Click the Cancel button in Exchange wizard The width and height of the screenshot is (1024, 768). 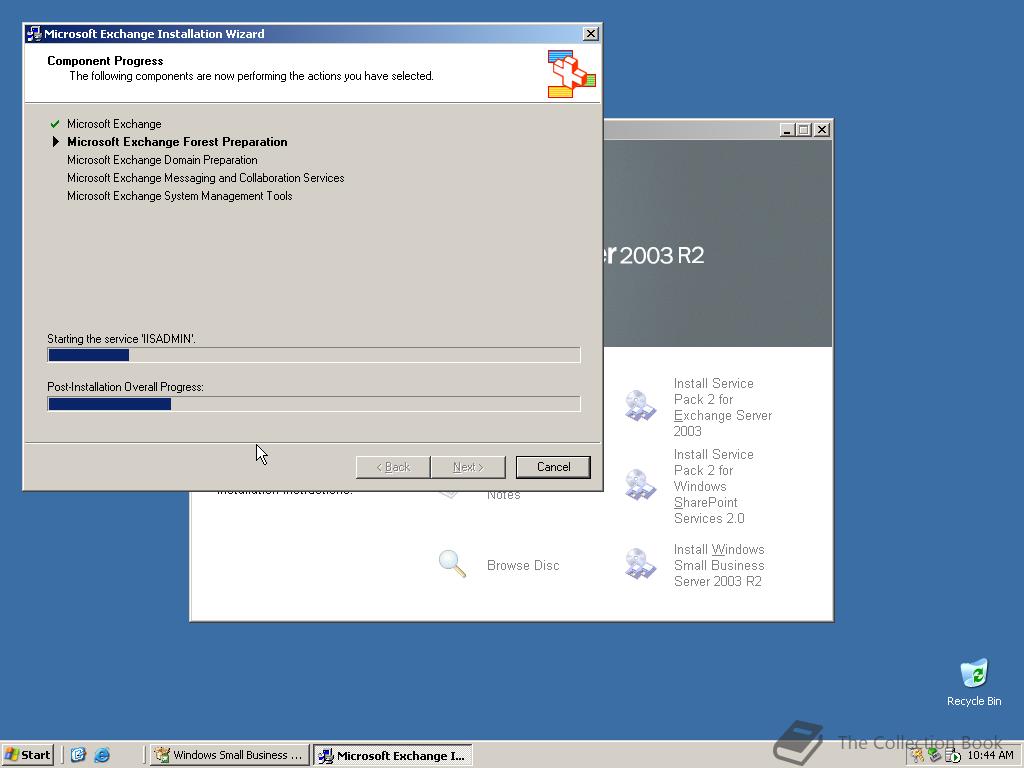coord(553,467)
